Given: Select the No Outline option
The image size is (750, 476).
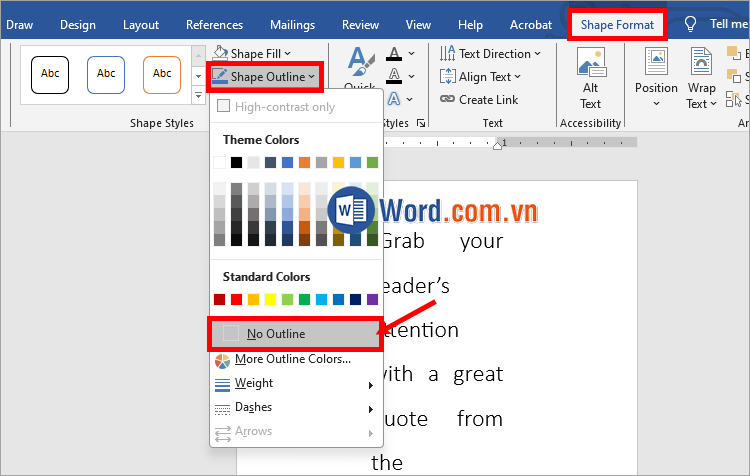Looking at the screenshot, I should 294,334.
